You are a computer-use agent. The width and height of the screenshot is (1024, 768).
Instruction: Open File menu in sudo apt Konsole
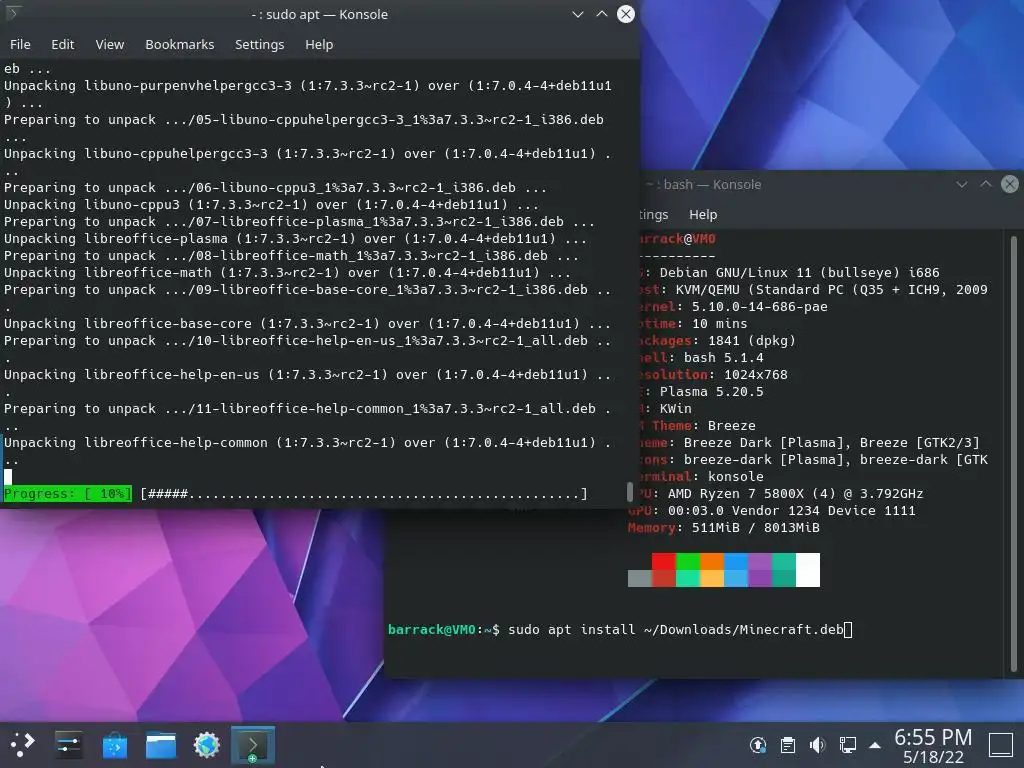pos(20,44)
